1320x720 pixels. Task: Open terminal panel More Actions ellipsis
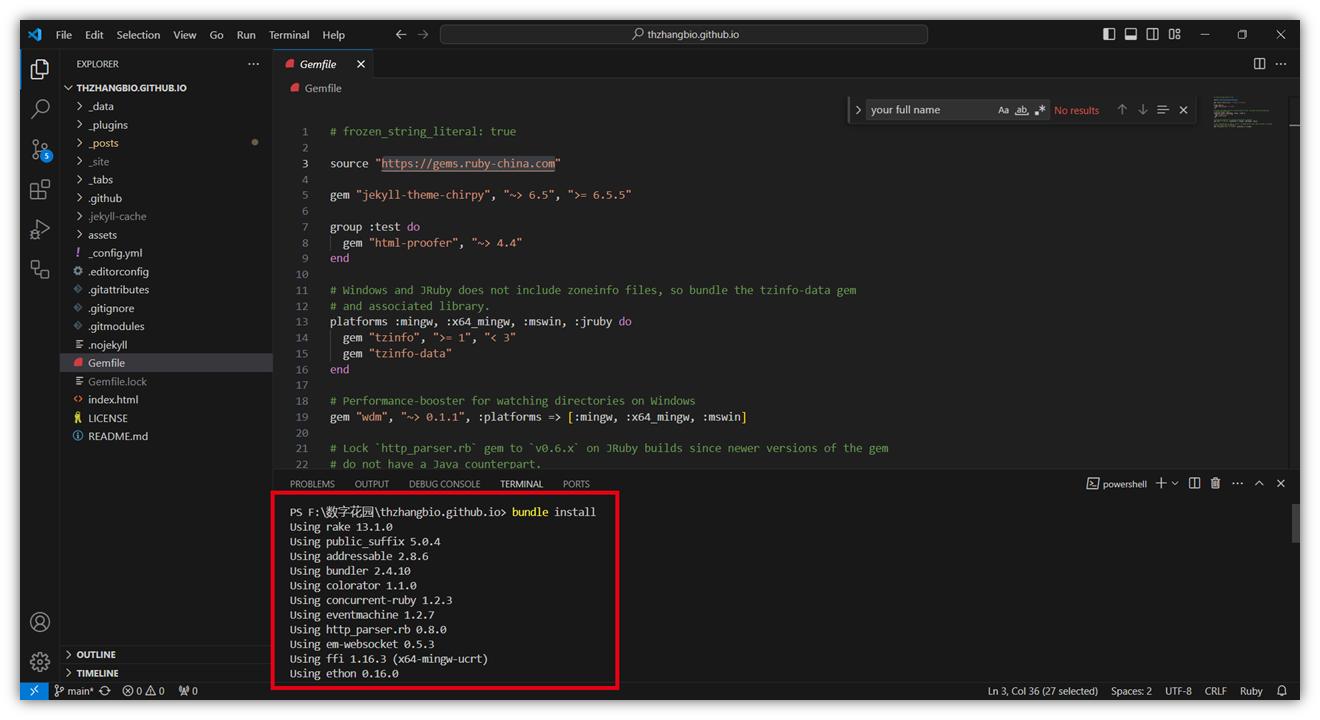tap(1237, 483)
